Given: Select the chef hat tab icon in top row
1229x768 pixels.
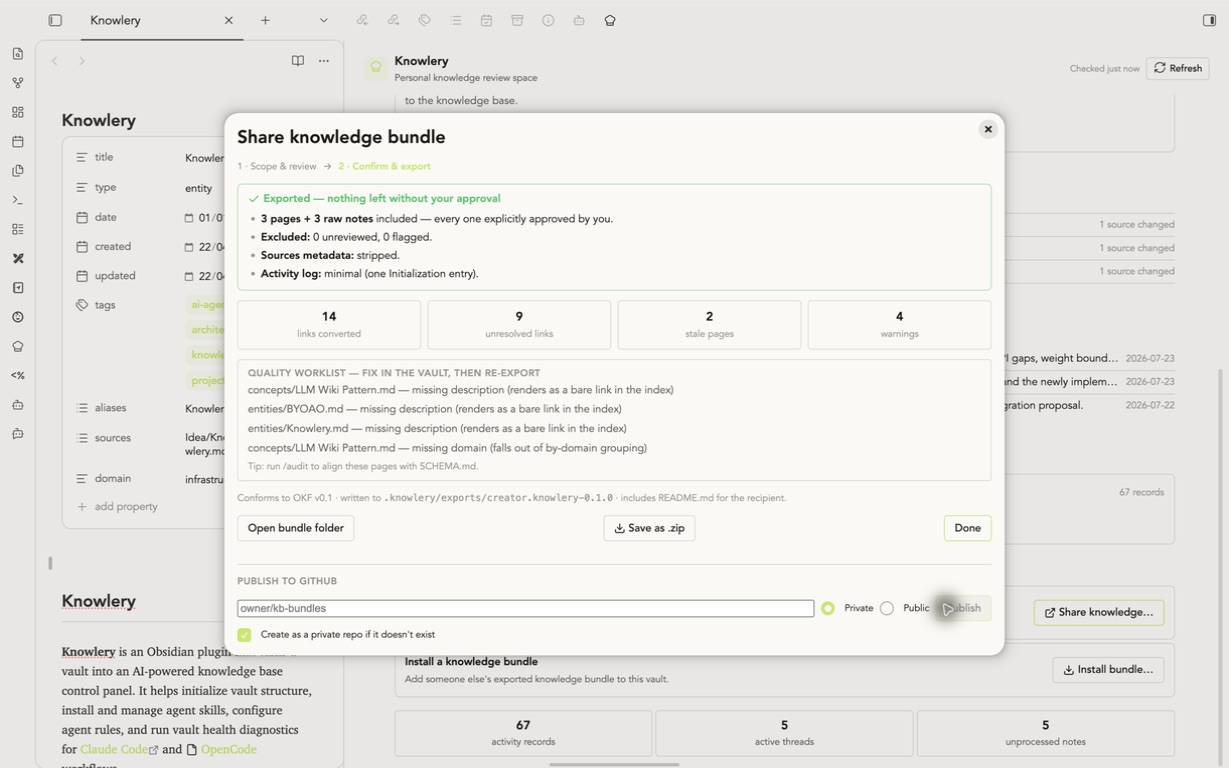Looking at the screenshot, I should click(610, 20).
